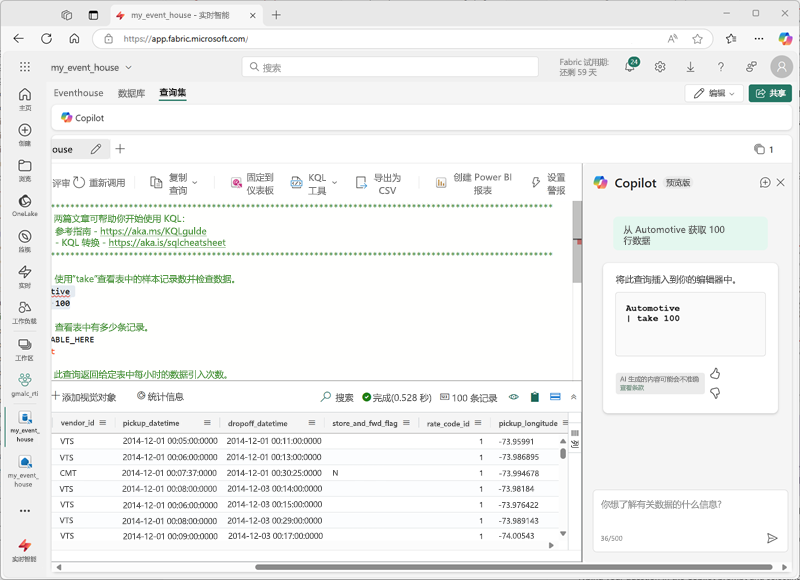Screen dimensions: 800x580
Task: Expand the KQL Tools dropdown
Action: (x=335, y=183)
